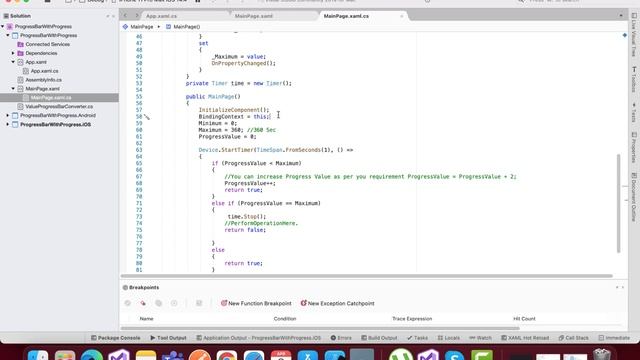Viewport: 640px width, 360px height.
Task: Open AssemblyInfo.cs in the solution tree
Action: coord(43,80)
